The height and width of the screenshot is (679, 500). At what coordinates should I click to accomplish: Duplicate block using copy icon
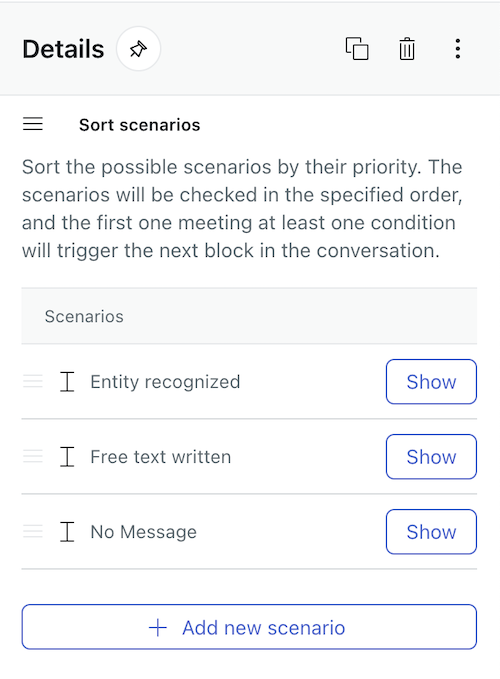(x=357, y=48)
